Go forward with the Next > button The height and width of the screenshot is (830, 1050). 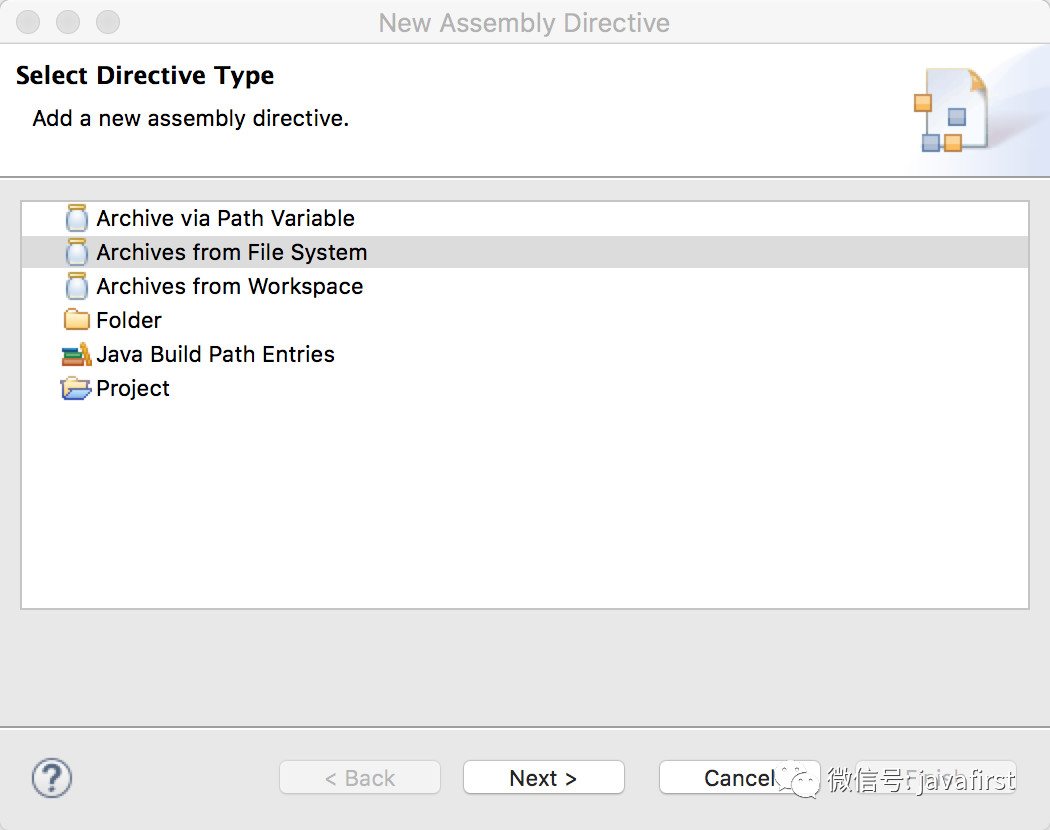544,778
